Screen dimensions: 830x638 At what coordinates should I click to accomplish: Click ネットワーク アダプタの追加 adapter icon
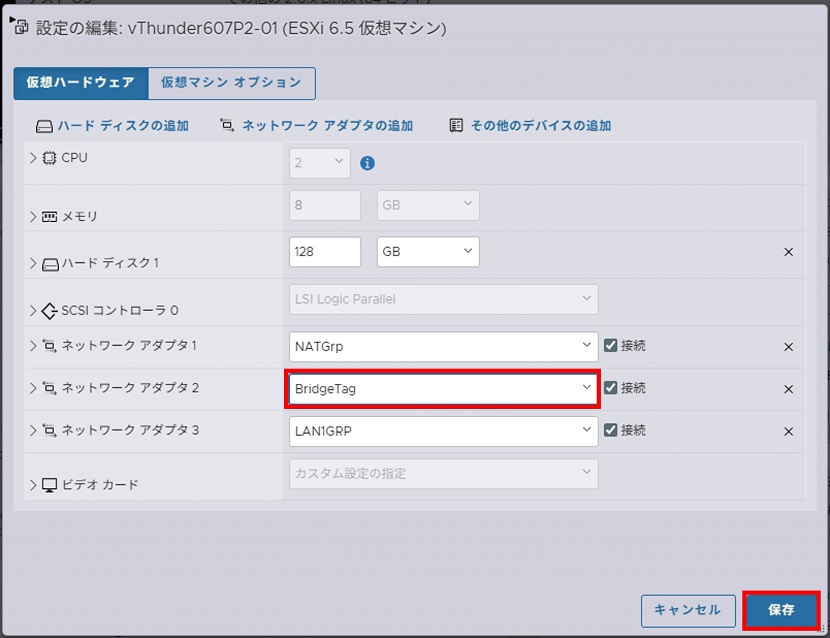click(x=227, y=126)
